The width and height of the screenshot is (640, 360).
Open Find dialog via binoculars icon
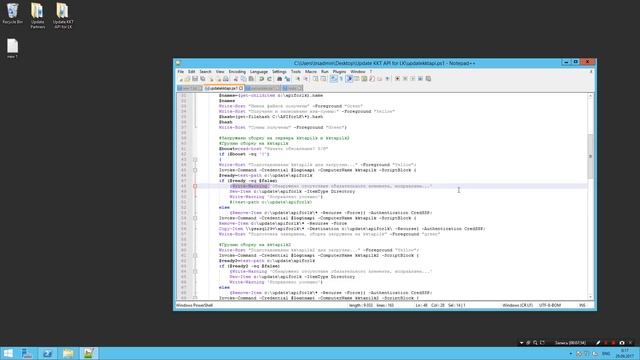pos(280,79)
